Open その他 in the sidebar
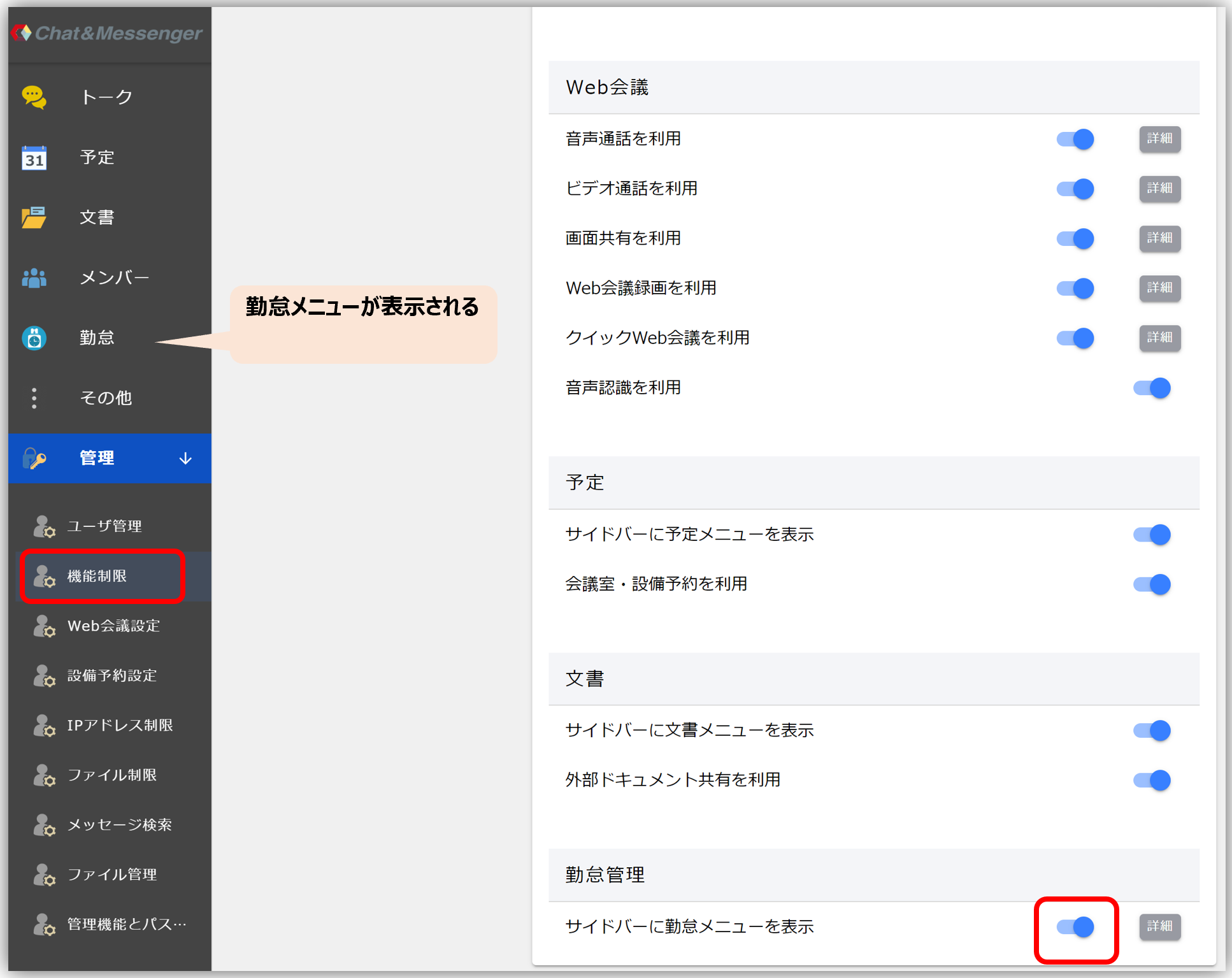 click(110, 398)
